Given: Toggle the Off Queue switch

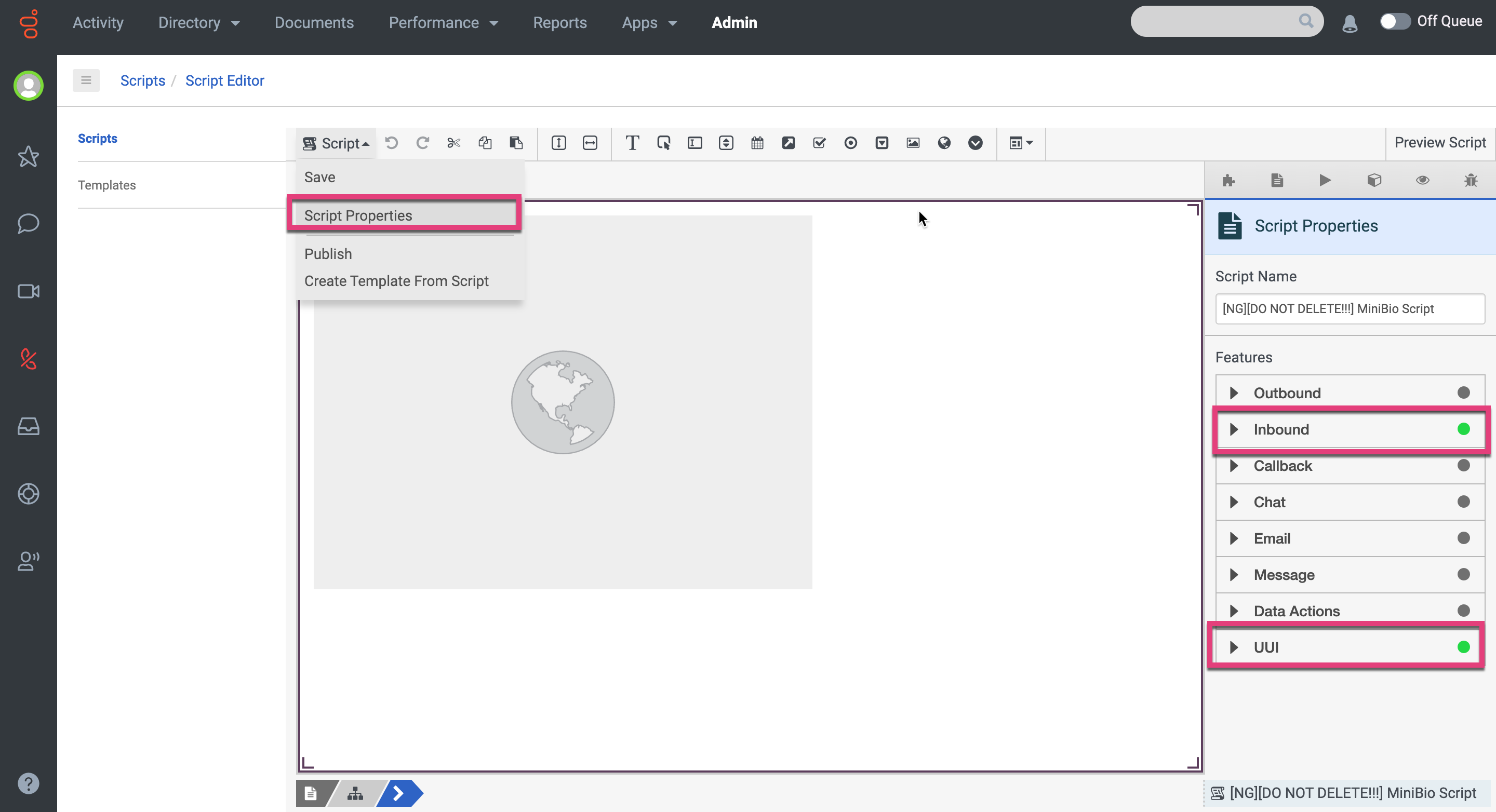Looking at the screenshot, I should point(1395,21).
